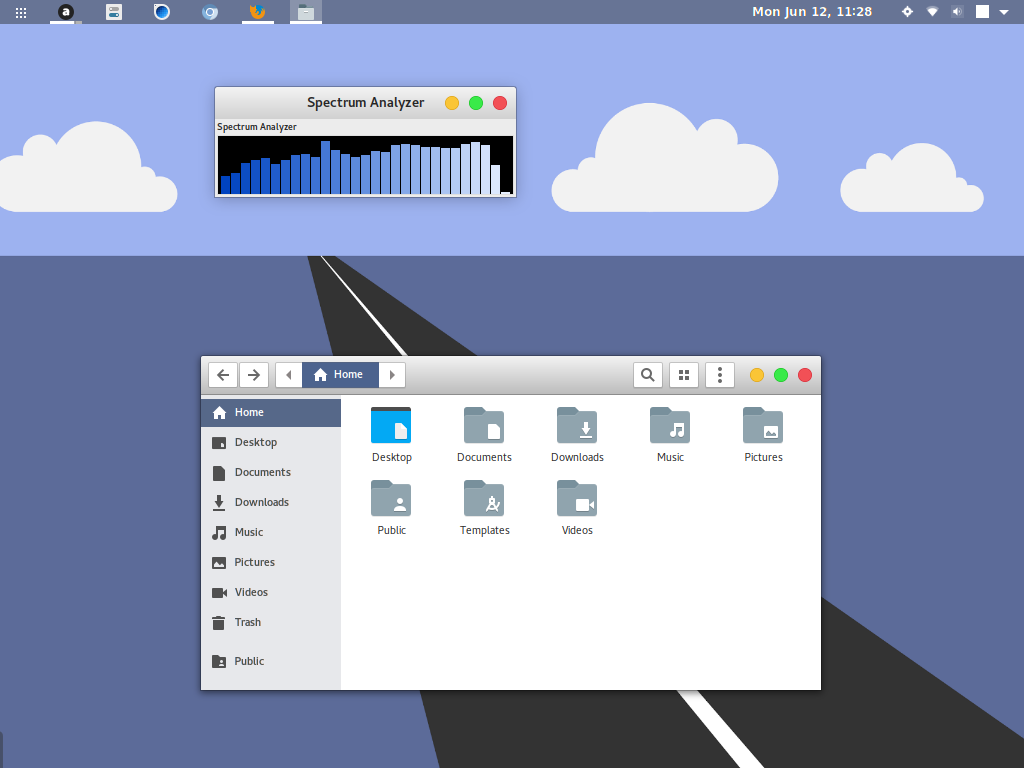Click the Spectrum Analyzer bar graph display

pyautogui.click(x=365, y=165)
